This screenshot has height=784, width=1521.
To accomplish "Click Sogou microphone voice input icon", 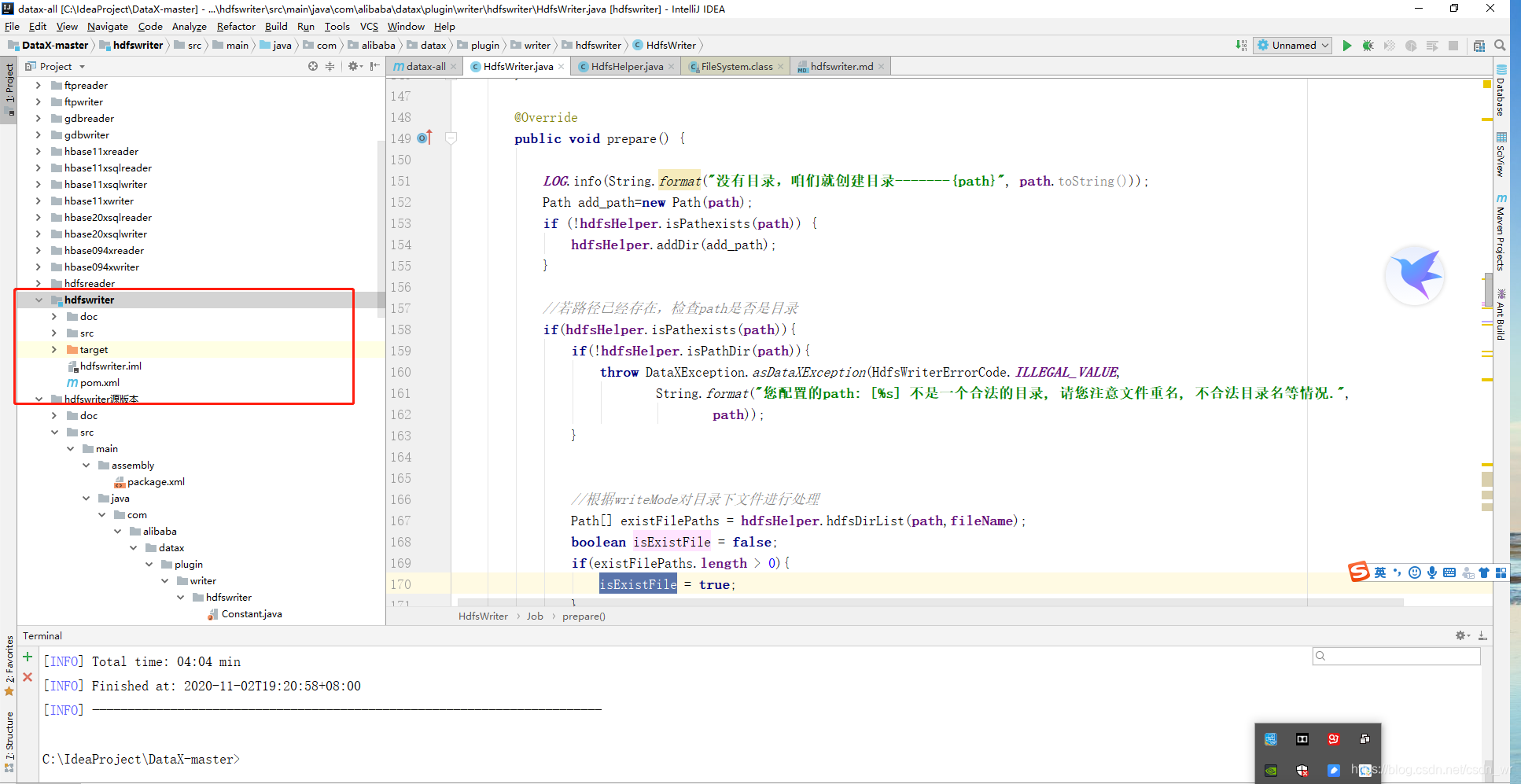I will [1432, 572].
